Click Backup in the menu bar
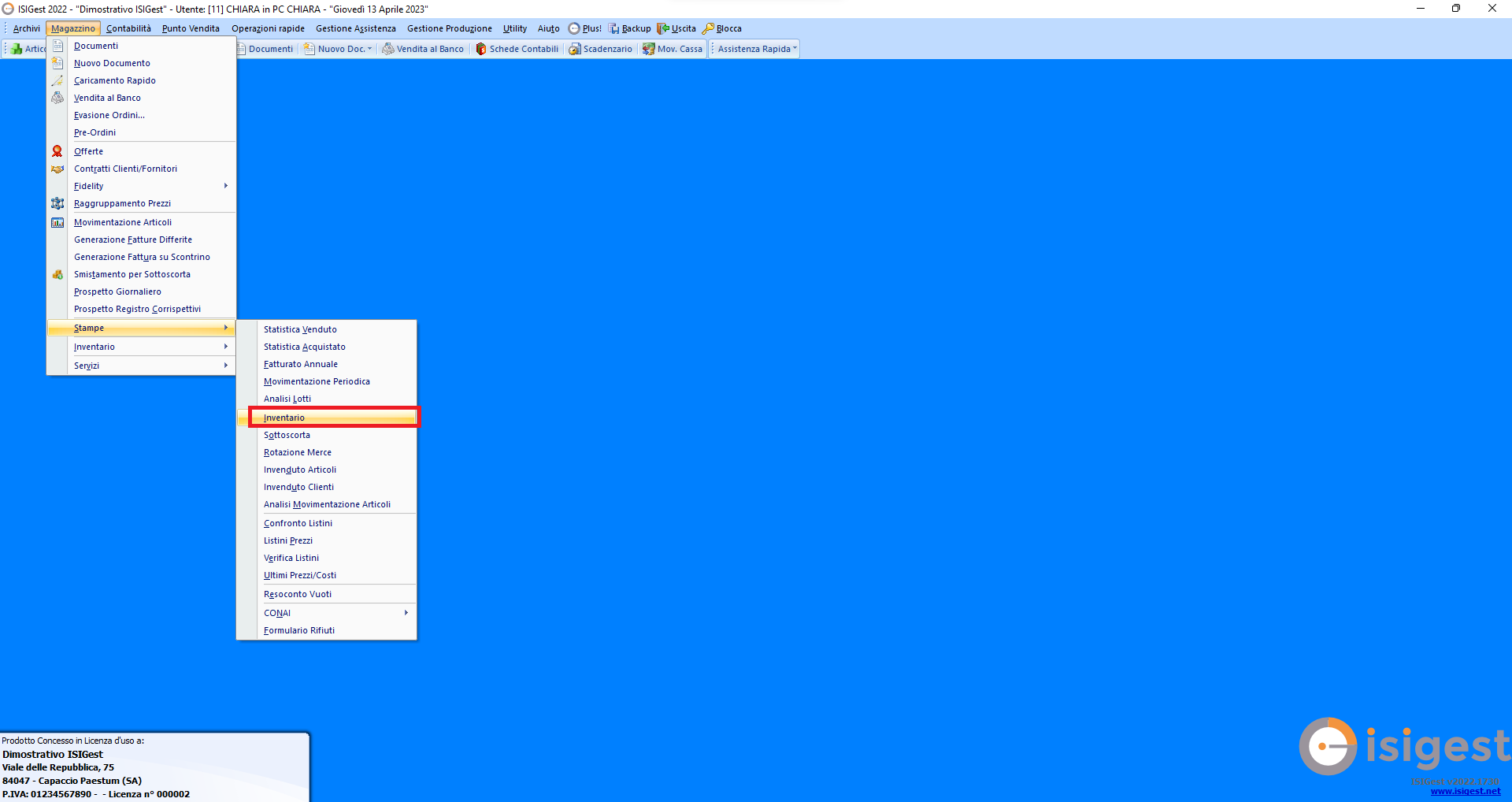 coord(630,28)
